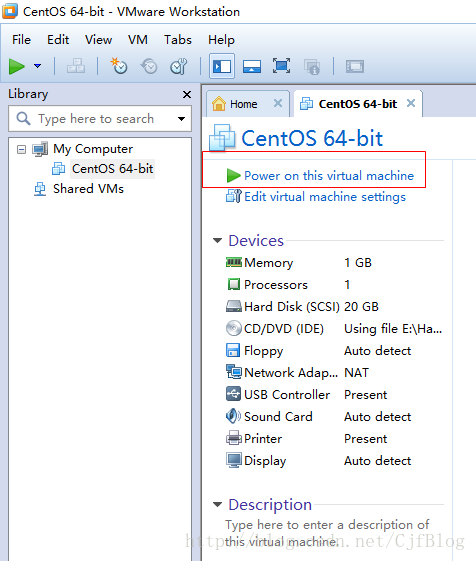
Task: Close the Home tab
Action: click(278, 103)
